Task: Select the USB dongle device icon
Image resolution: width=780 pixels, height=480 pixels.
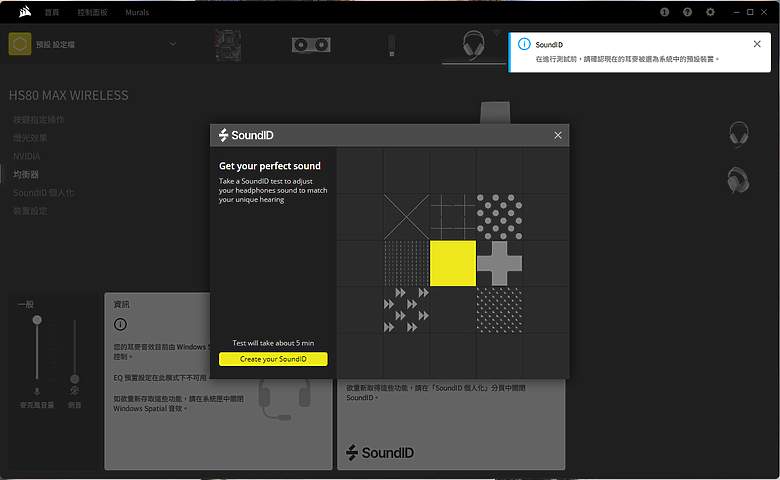Action: tap(391, 45)
